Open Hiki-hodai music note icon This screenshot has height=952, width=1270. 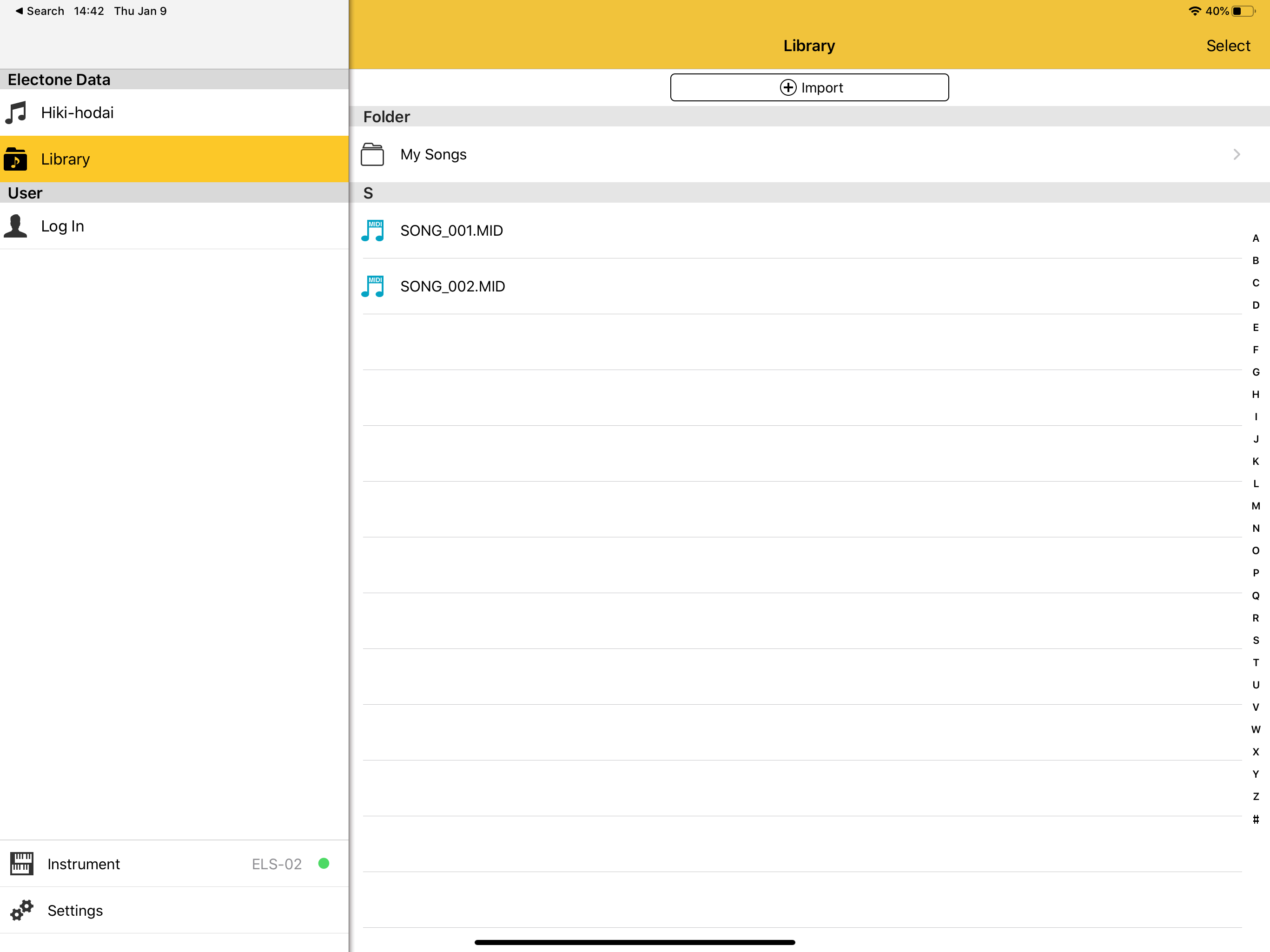tap(16, 112)
